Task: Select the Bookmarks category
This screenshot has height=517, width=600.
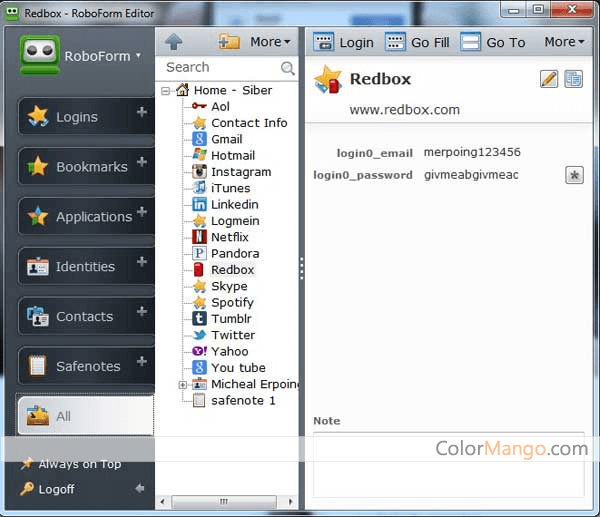Action: [x=86, y=166]
